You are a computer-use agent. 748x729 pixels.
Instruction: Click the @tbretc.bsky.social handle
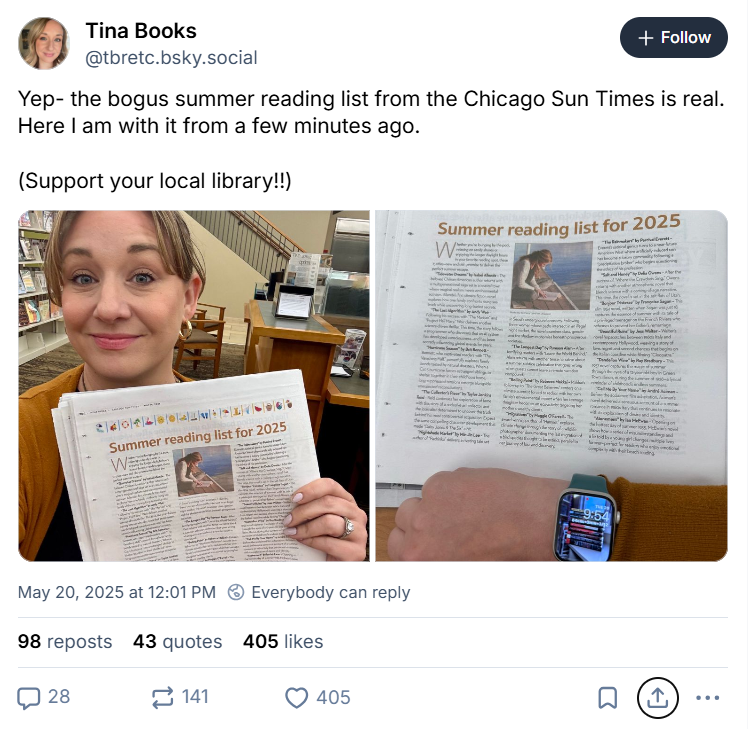[171, 58]
